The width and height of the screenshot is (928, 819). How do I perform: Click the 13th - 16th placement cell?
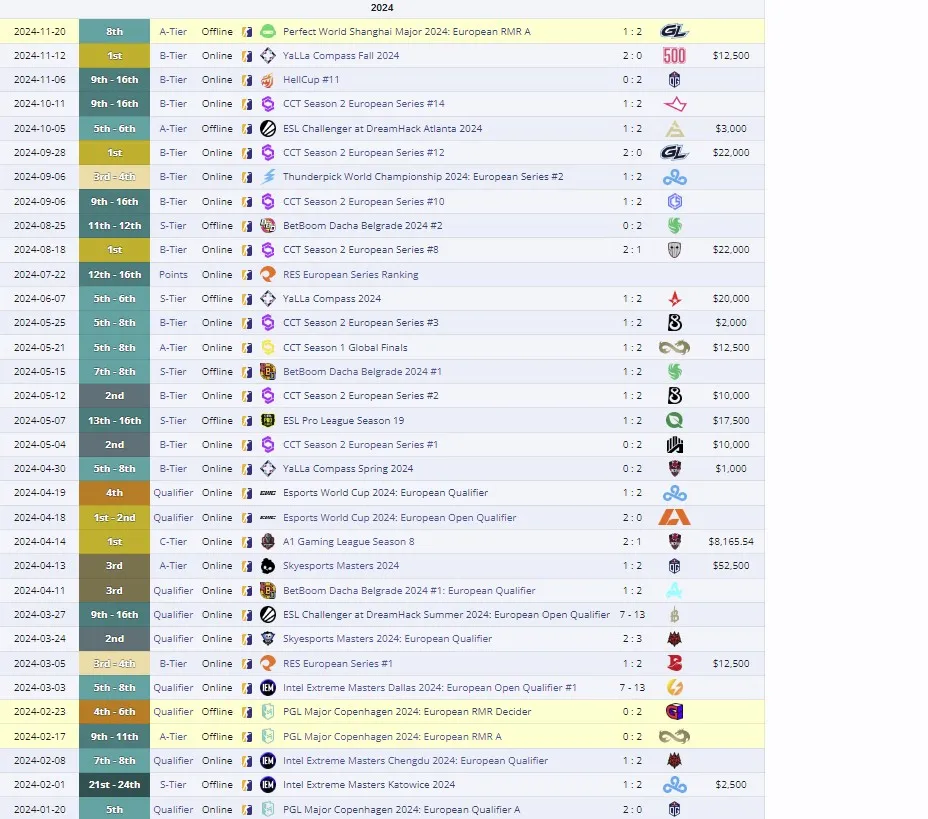tap(114, 421)
